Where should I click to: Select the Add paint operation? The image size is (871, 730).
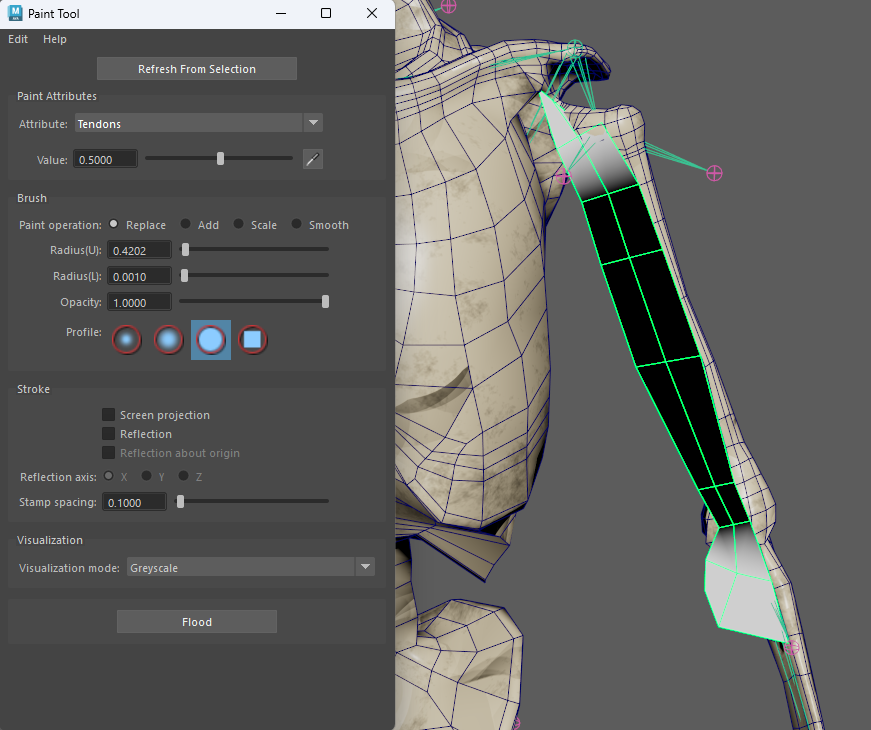[x=186, y=225]
